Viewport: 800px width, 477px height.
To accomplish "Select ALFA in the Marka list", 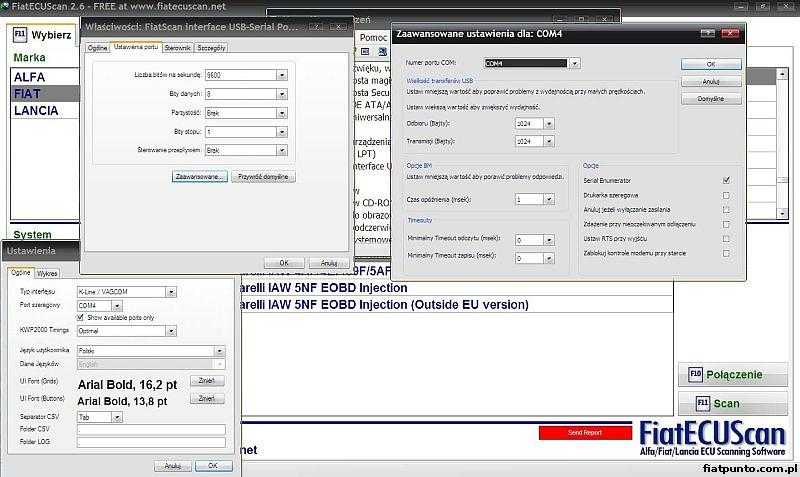I will pyautogui.click(x=45, y=77).
